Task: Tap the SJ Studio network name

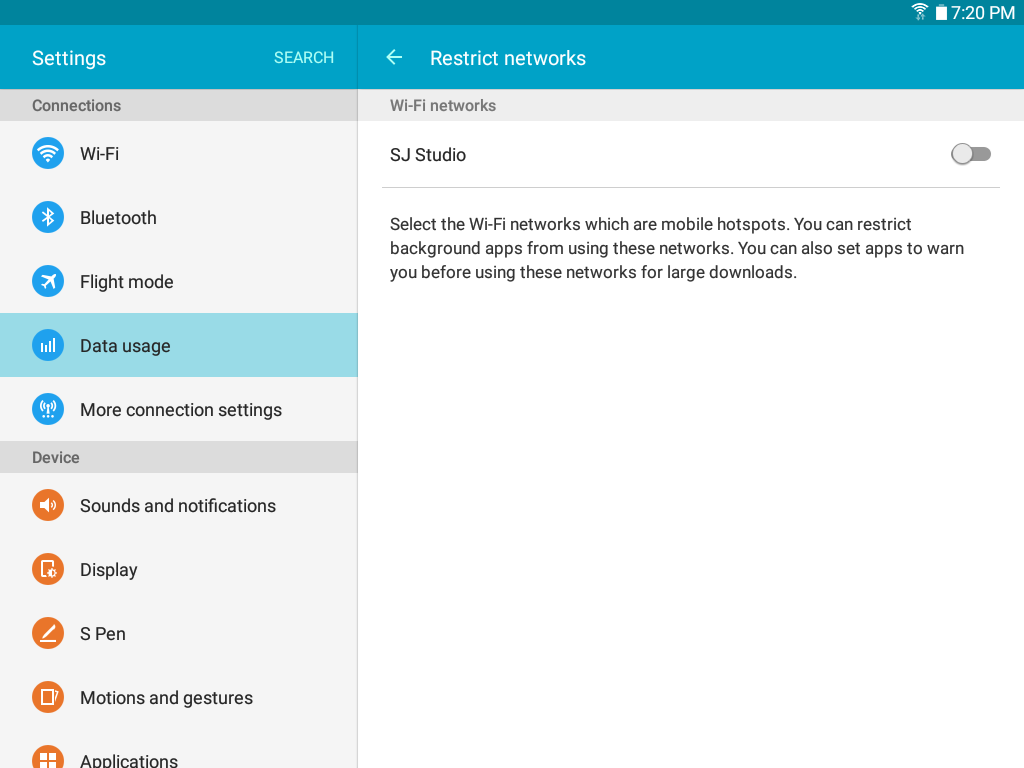Action: (428, 155)
